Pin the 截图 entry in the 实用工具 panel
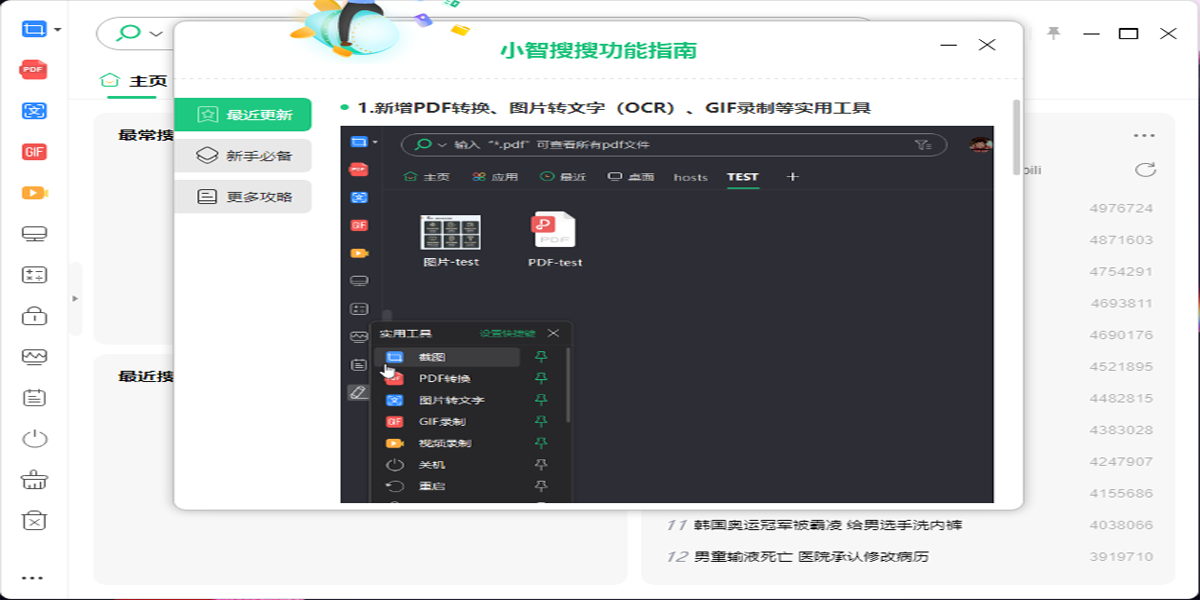Screen dimensions: 1200x600 click(x=540, y=356)
